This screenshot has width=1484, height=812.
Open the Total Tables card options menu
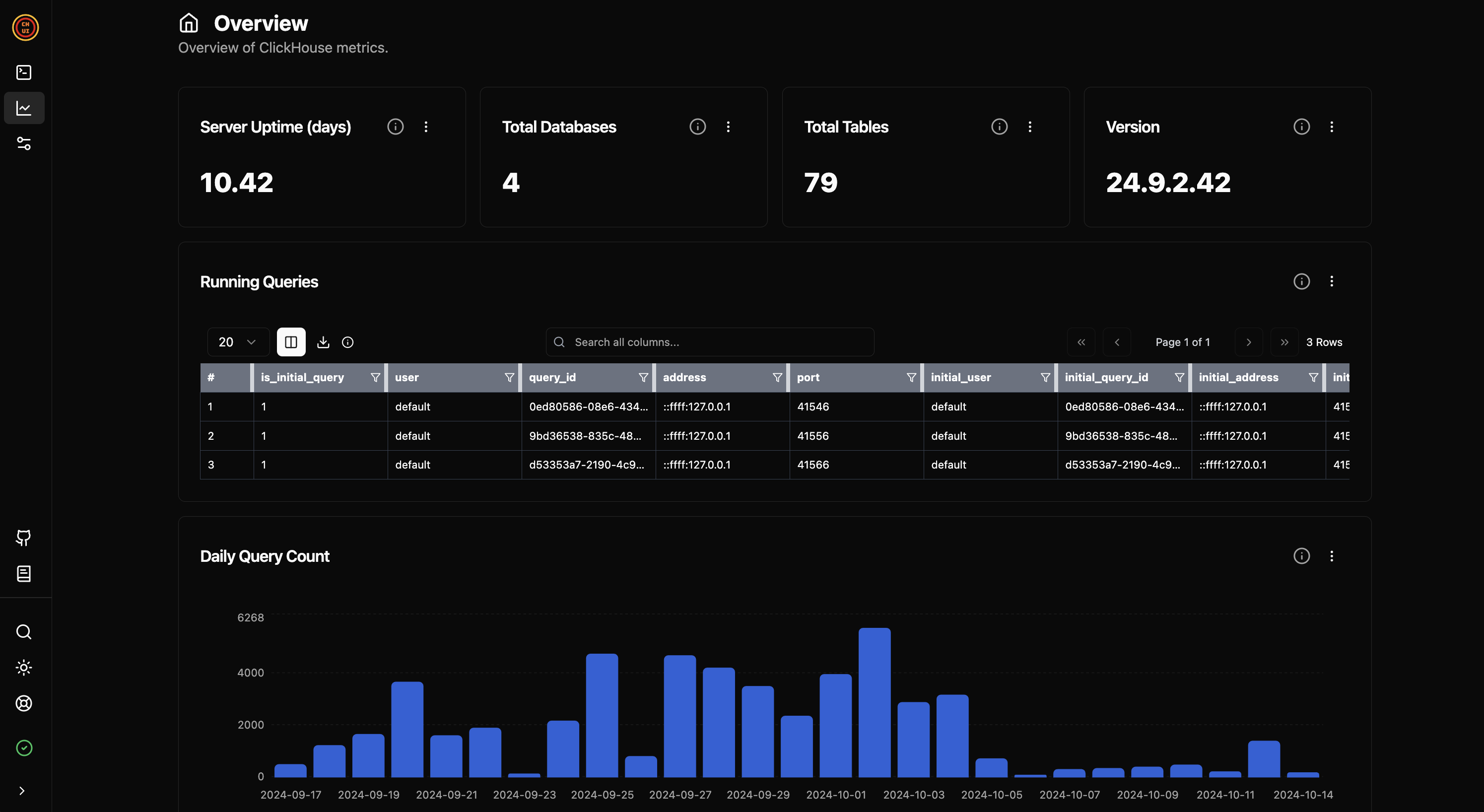pyautogui.click(x=1030, y=127)
